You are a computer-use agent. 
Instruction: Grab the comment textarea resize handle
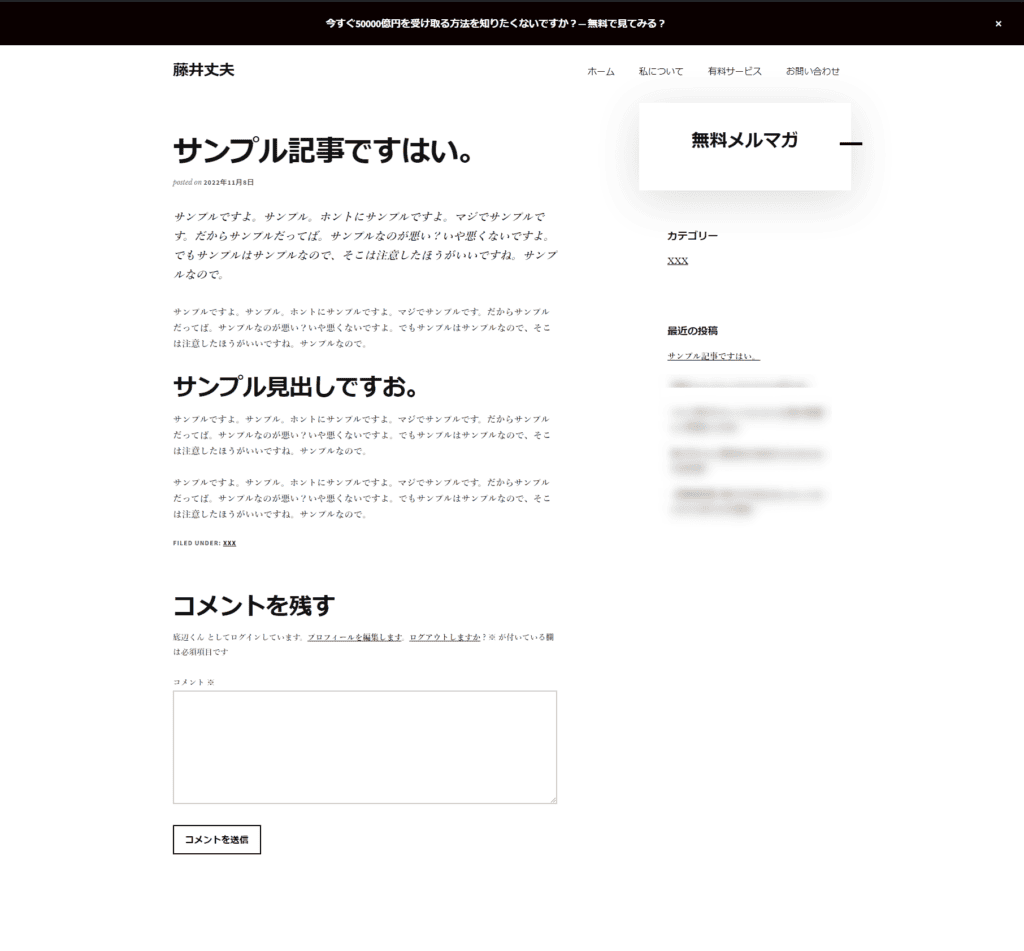click(552, 799)
